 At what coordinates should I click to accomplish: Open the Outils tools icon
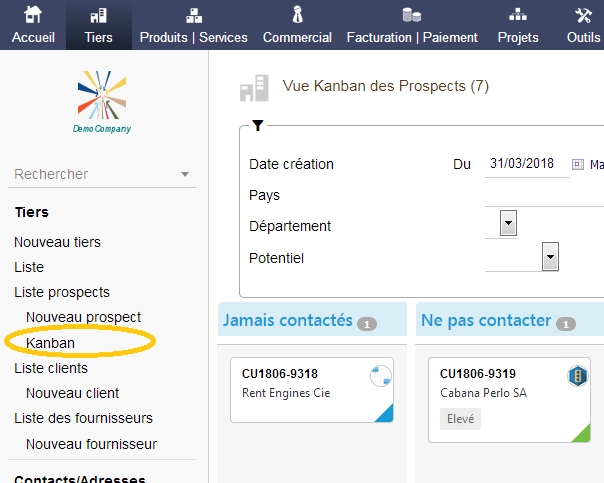point(584,15)
